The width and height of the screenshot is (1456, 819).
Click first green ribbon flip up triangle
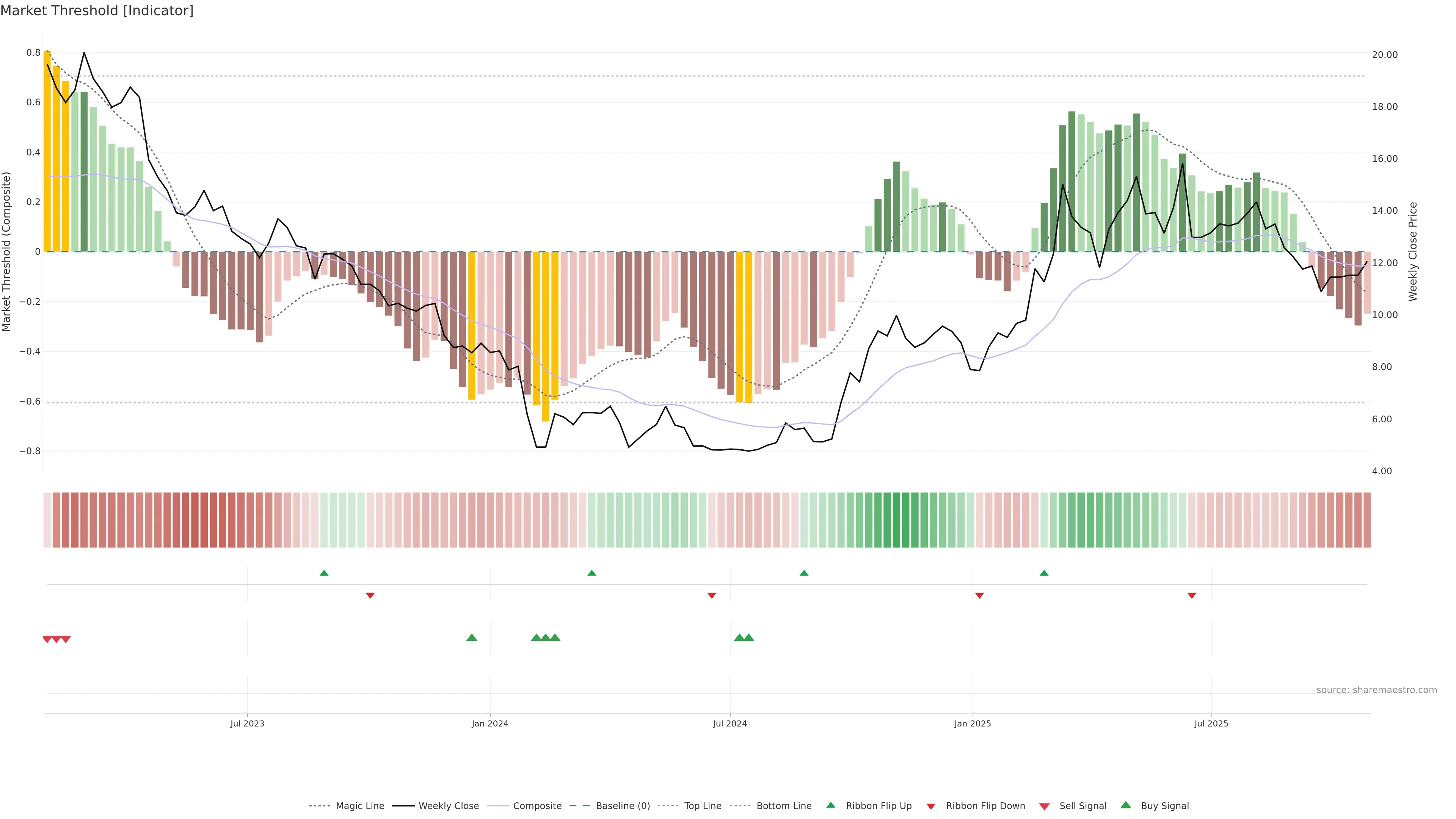tap(324, 573)
